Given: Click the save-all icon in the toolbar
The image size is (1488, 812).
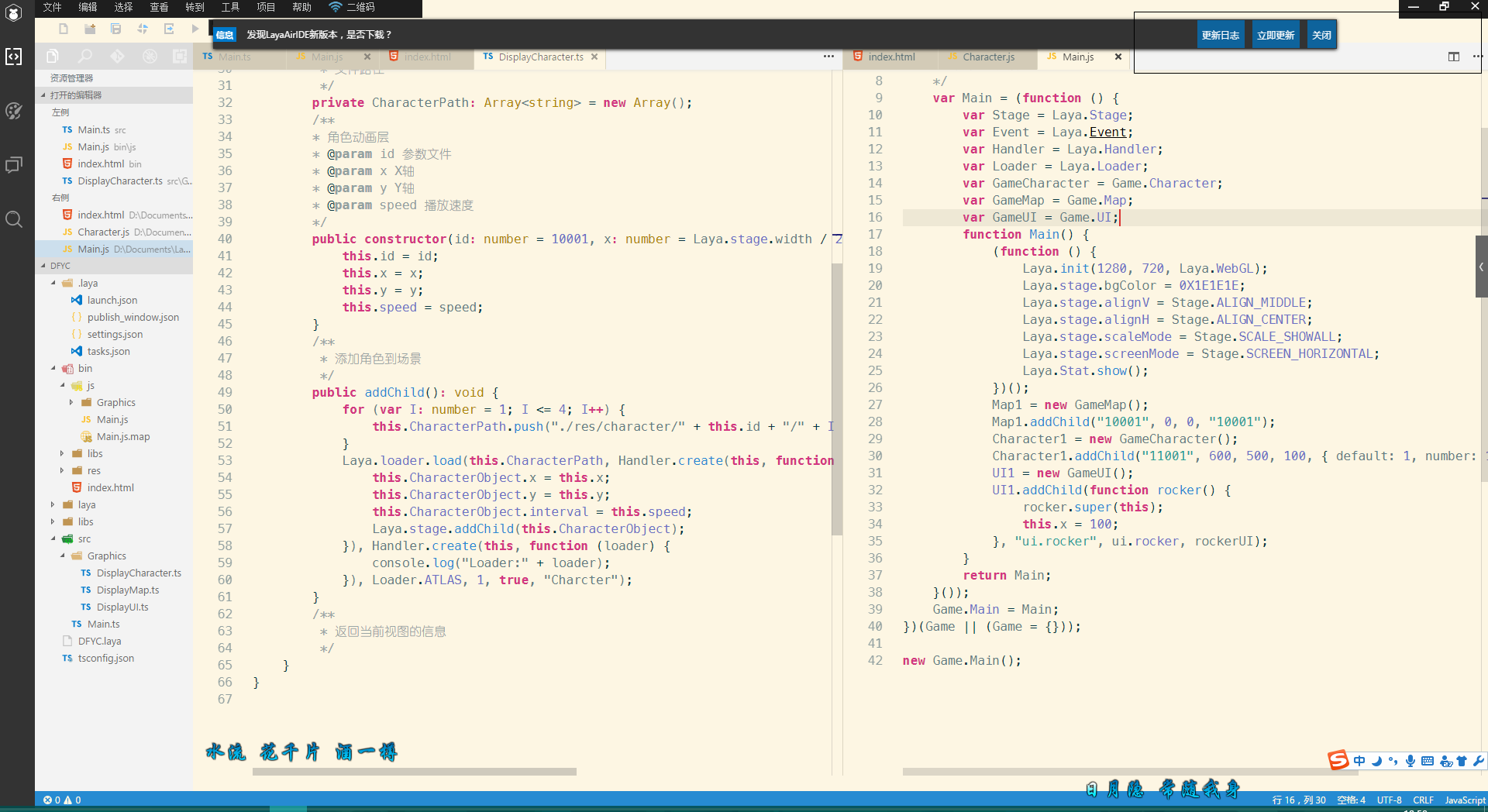Looking at the screenshot, I should coord(115,29).
